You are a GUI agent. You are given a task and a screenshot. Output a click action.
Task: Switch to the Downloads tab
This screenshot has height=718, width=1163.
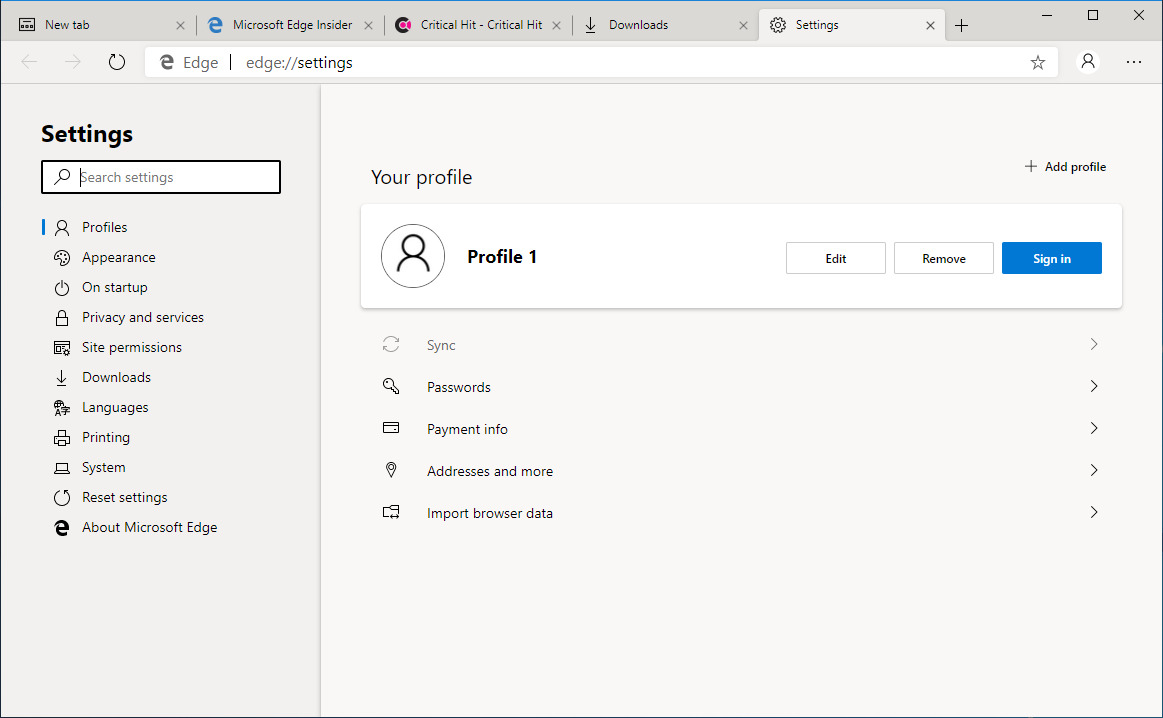pyautogui.click(x=650, y=25)
